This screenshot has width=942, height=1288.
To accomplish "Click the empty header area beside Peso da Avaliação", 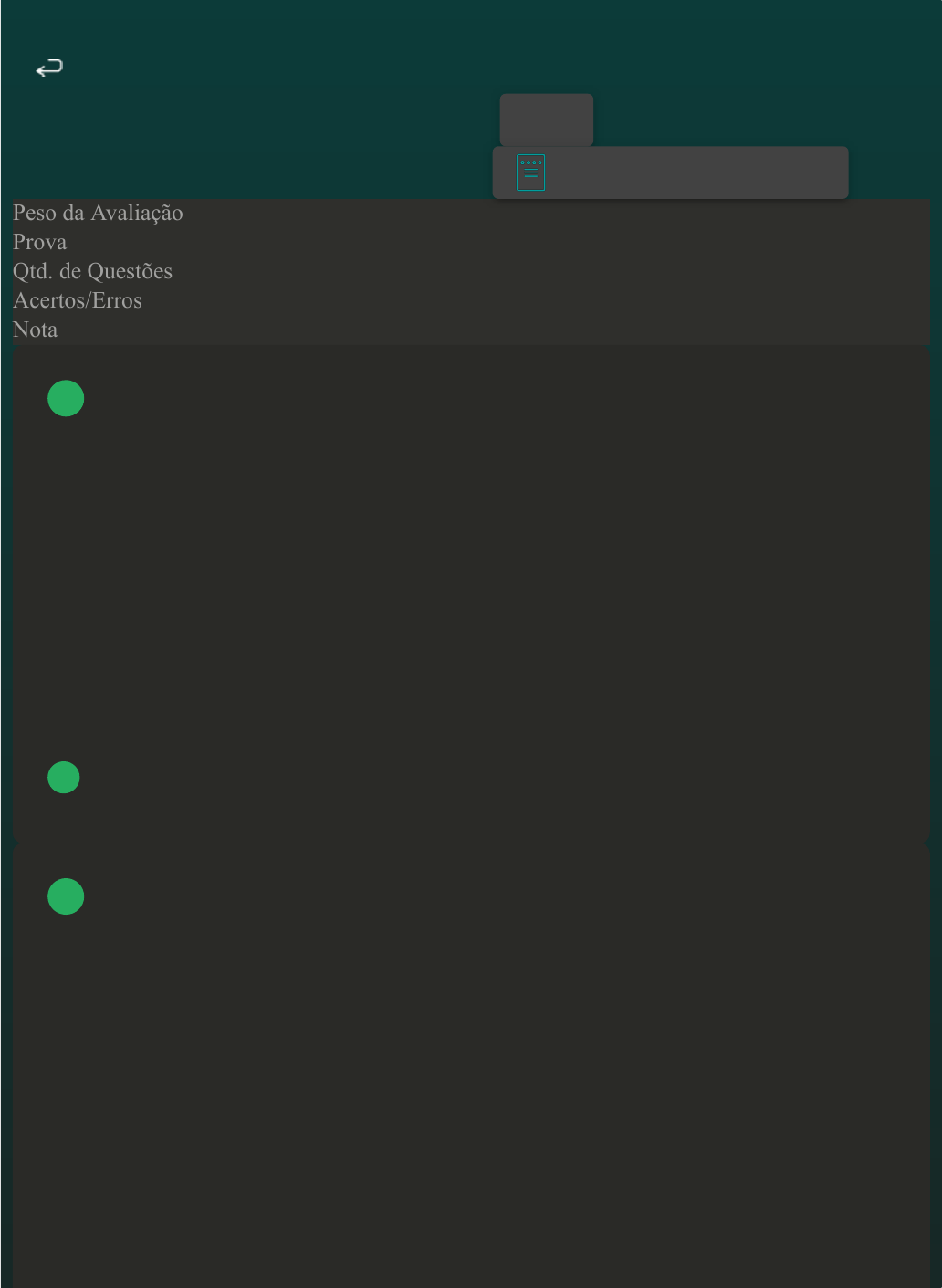I will pos(557,213).
